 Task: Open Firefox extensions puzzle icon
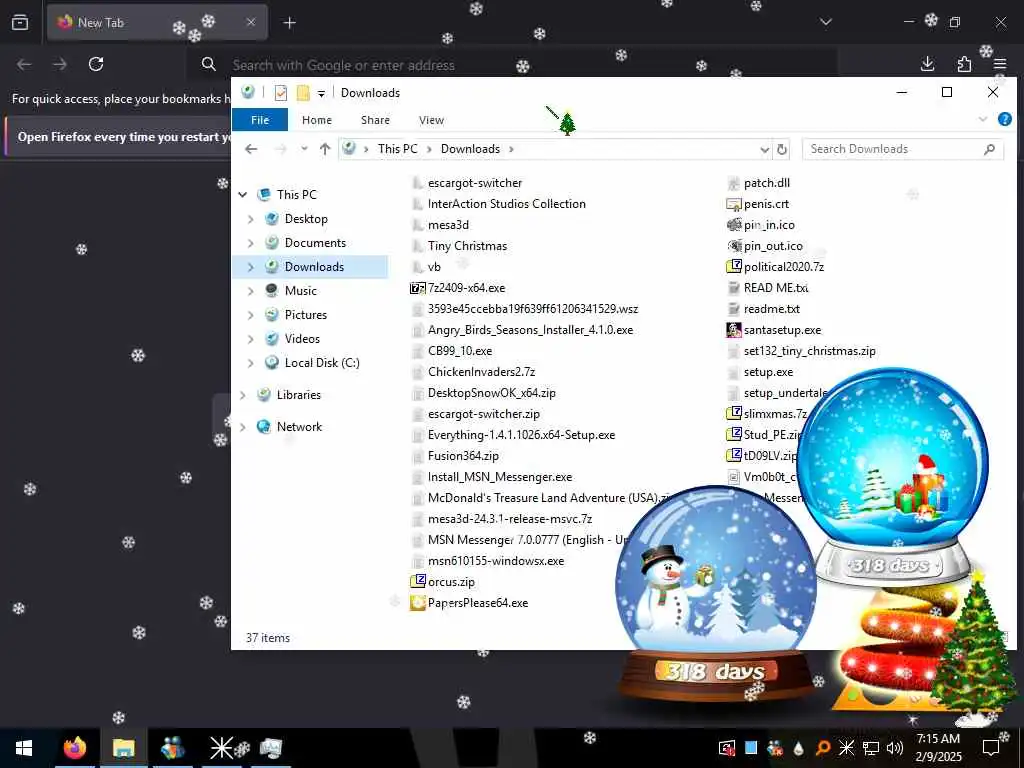point(964,64)
